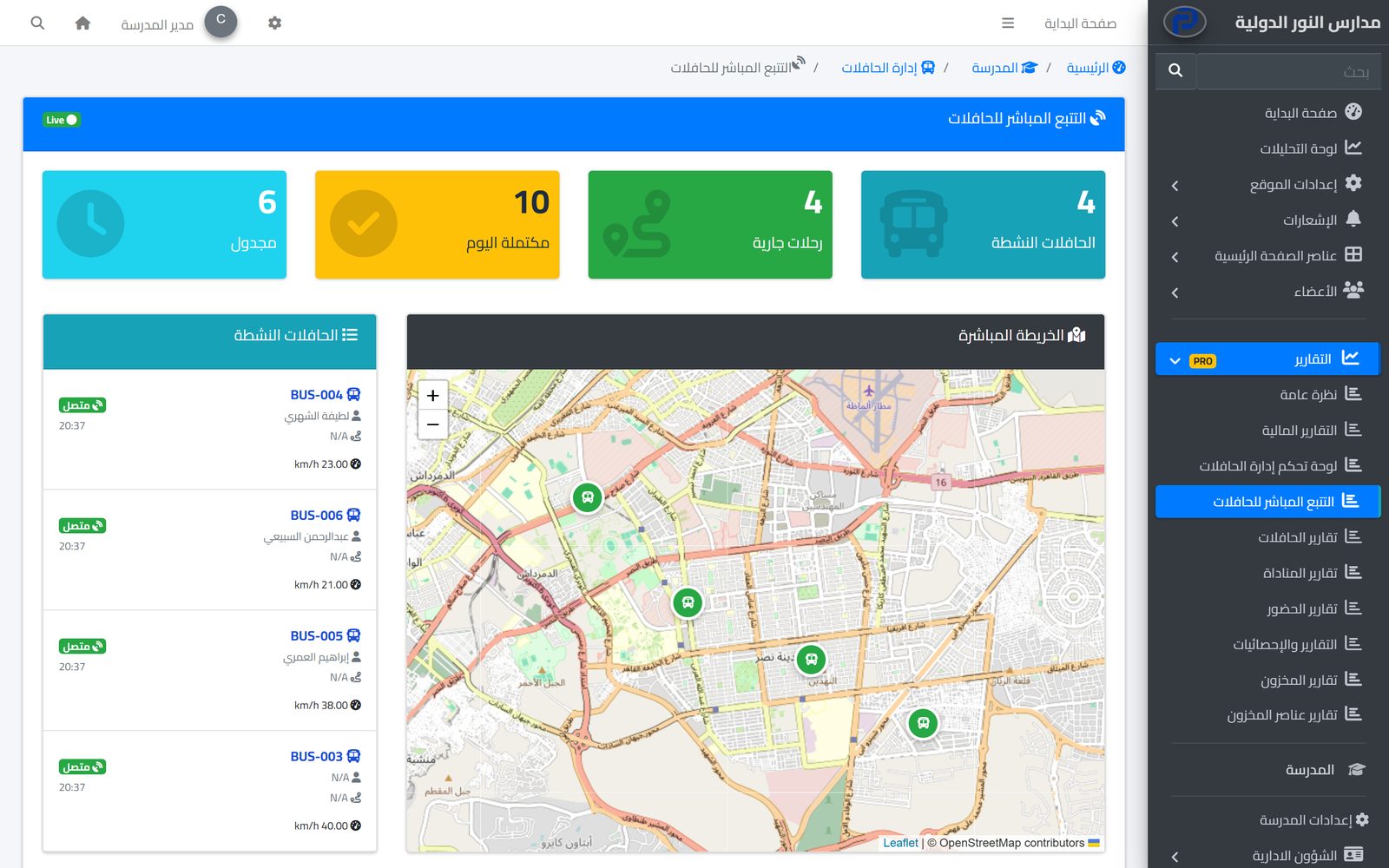This screenshot has height=868, width=1389.
Task: Click the bus icon next to BUS-004
Action: (x=353, y=395)
